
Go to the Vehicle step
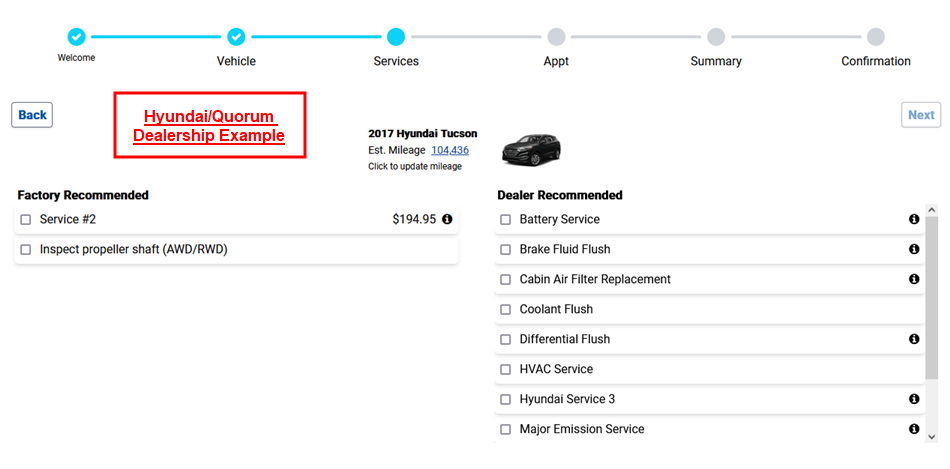236,37
